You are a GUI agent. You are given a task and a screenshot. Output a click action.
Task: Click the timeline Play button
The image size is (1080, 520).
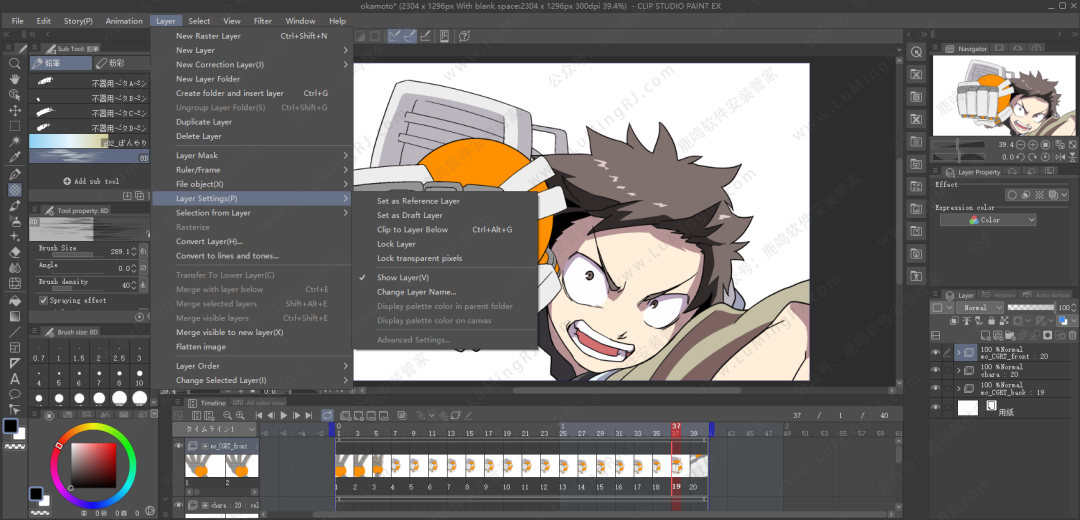tap(284, 415)
